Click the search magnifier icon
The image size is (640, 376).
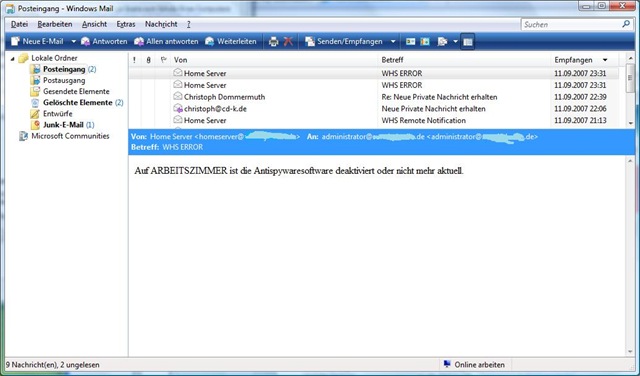tap(626, 24)
